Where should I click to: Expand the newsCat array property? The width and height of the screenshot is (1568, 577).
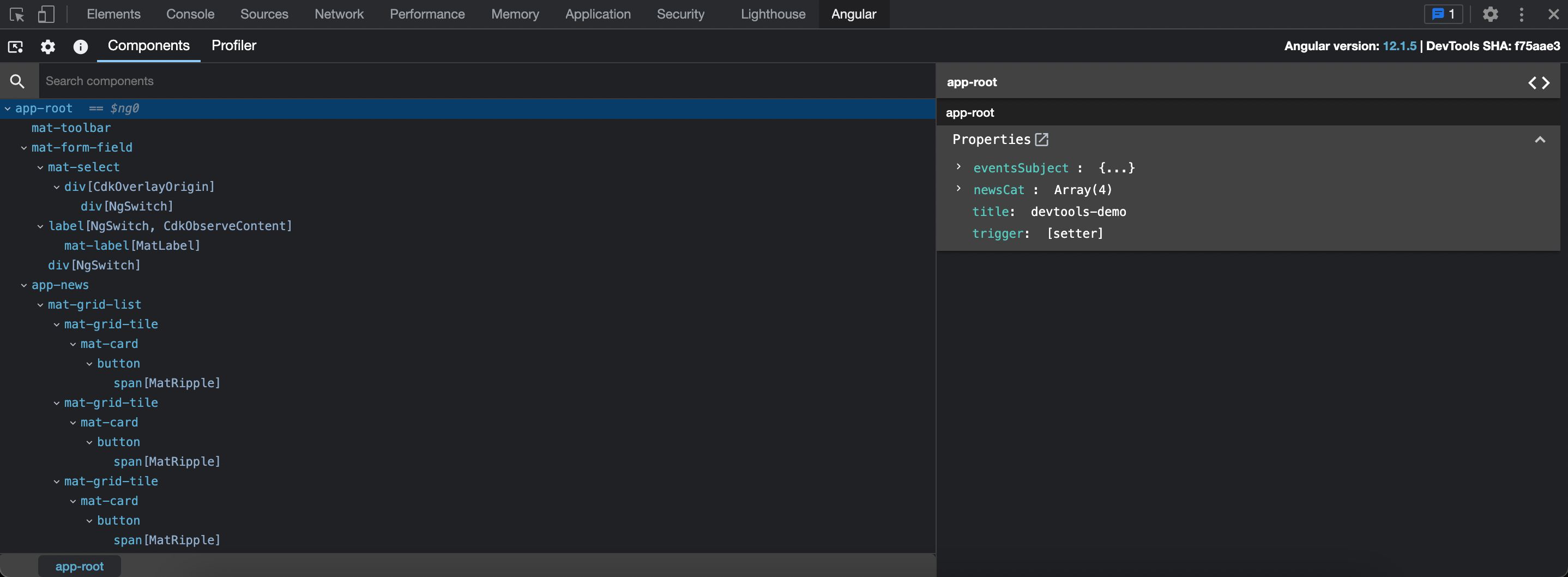coord(958,189)
